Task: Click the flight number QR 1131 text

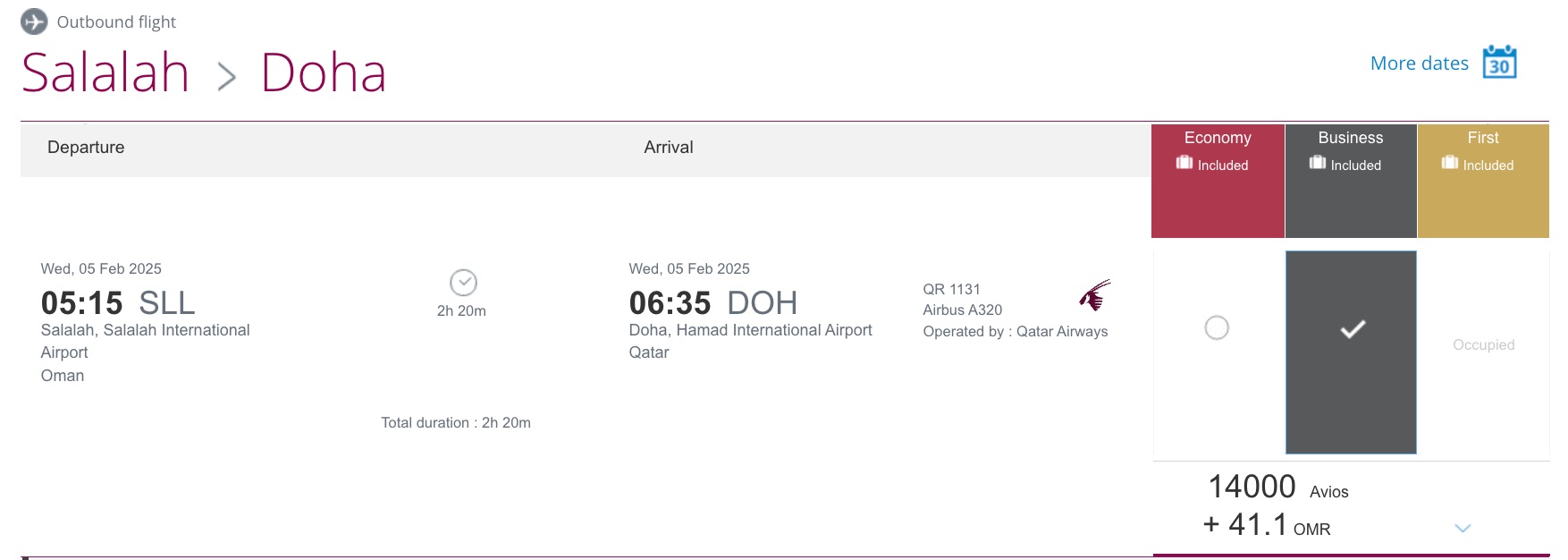Action: (x=952, y=288)
